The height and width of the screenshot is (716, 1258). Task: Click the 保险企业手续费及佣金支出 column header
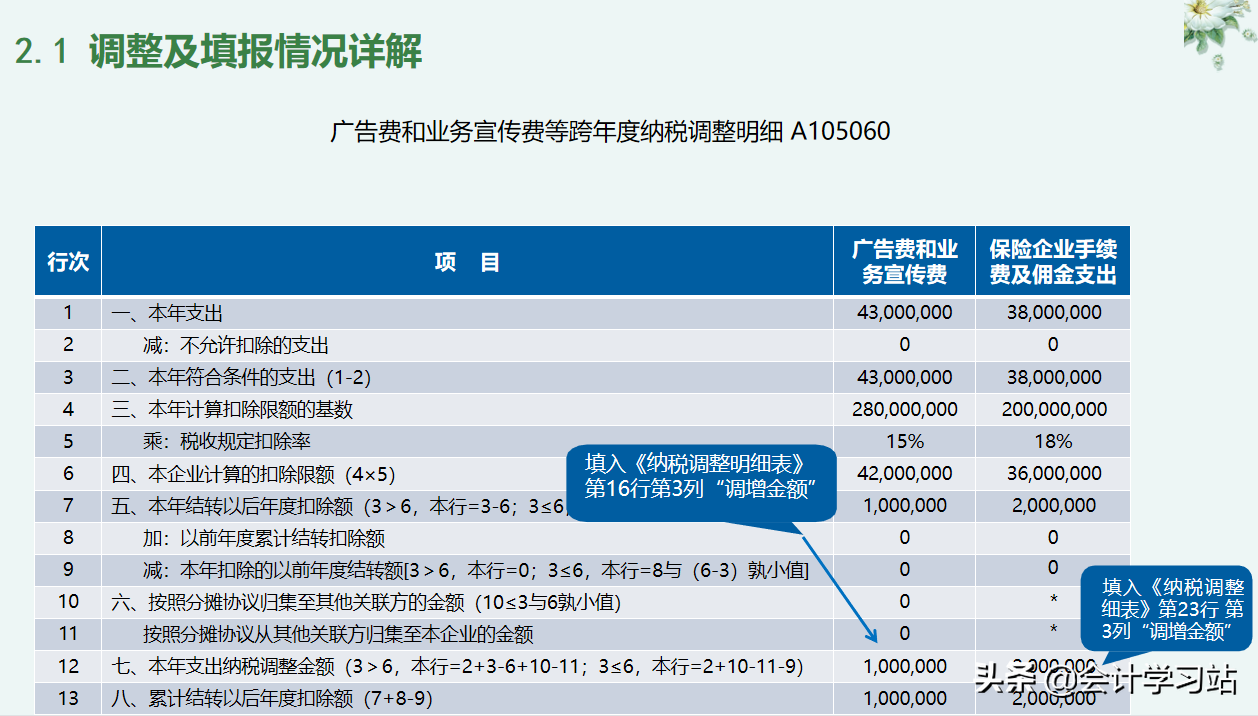[x=1053, y=260]
